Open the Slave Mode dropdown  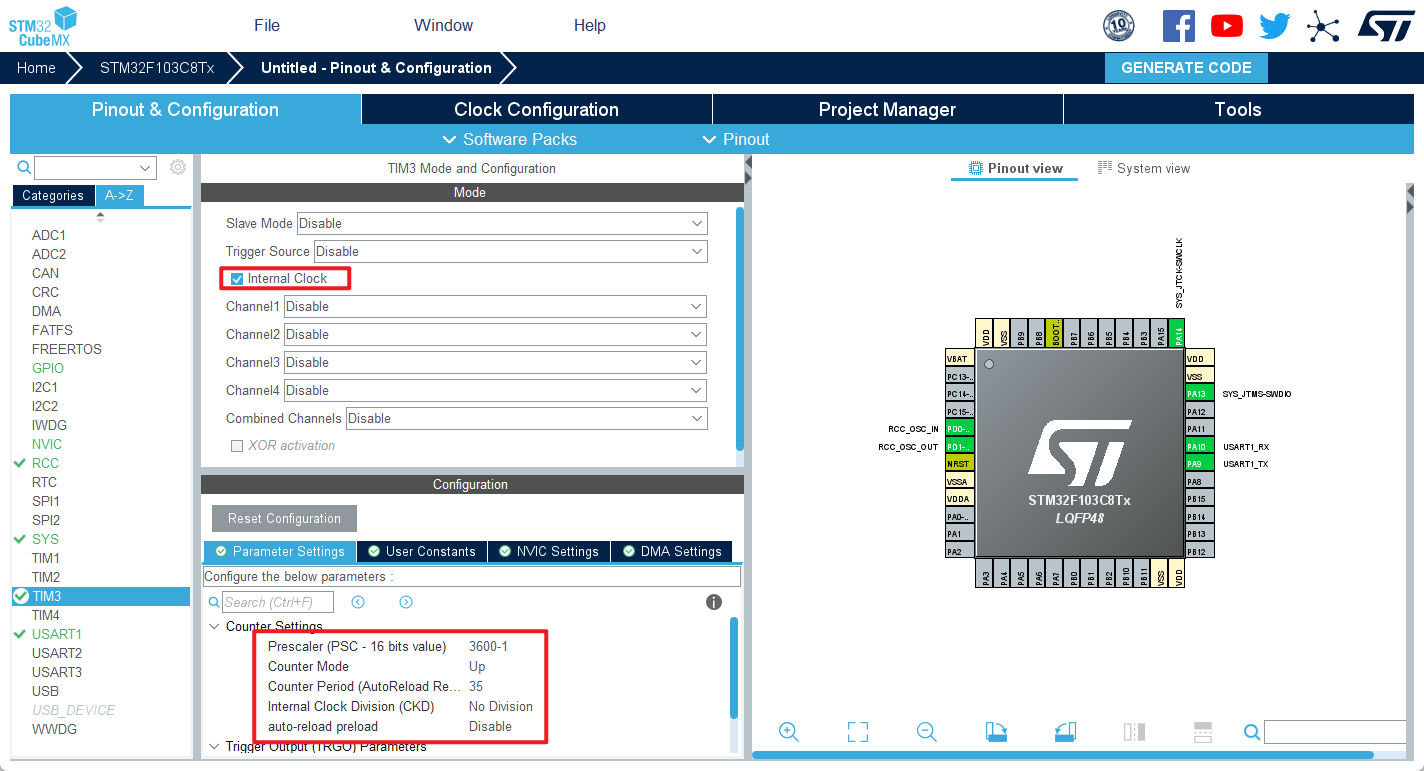[x=698, y=223]
